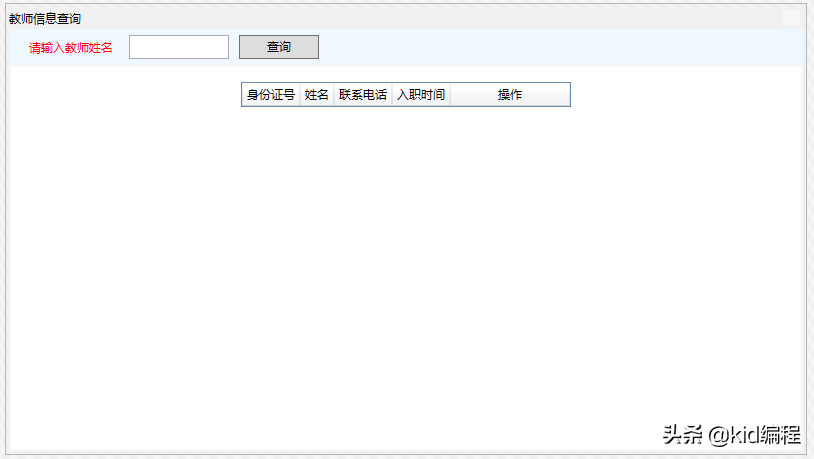Select the 操作 column header

pyautogui.click(x=510, y=94)
